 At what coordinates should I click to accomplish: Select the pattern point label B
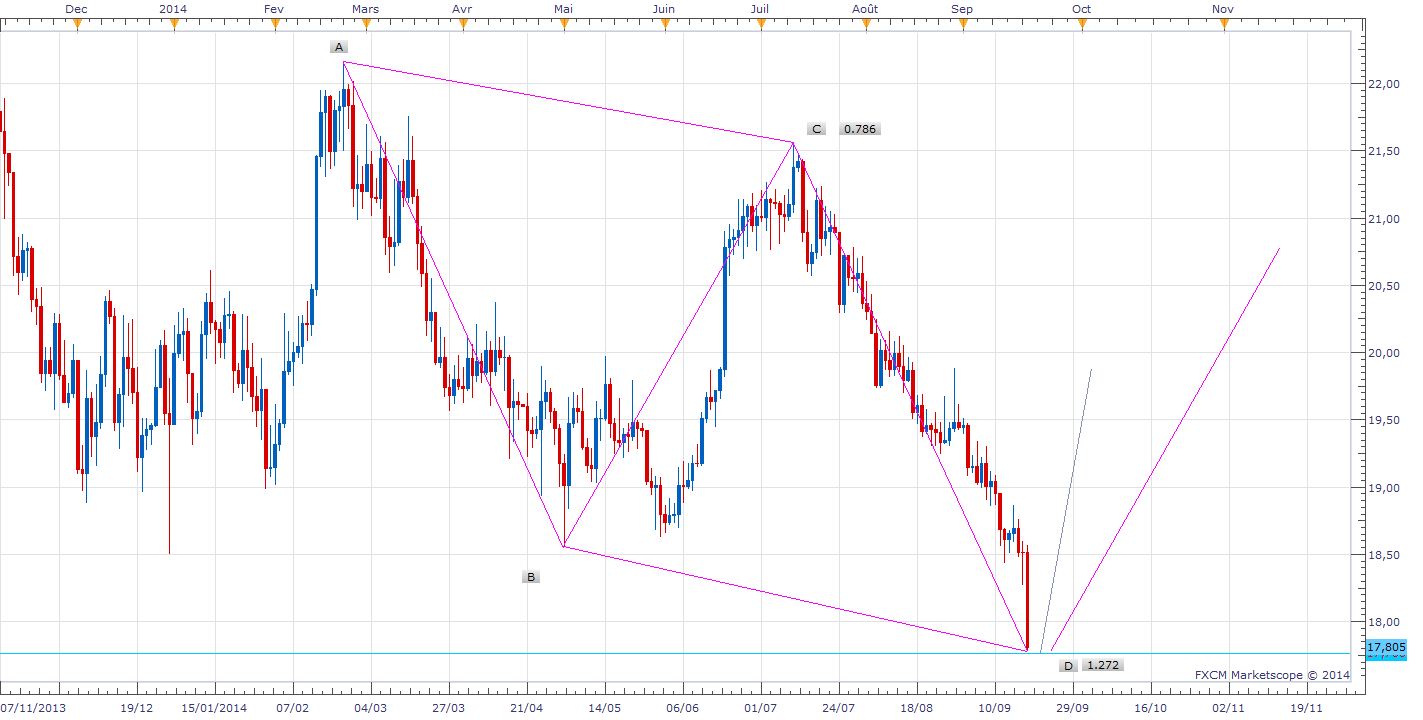click(531, 577)
